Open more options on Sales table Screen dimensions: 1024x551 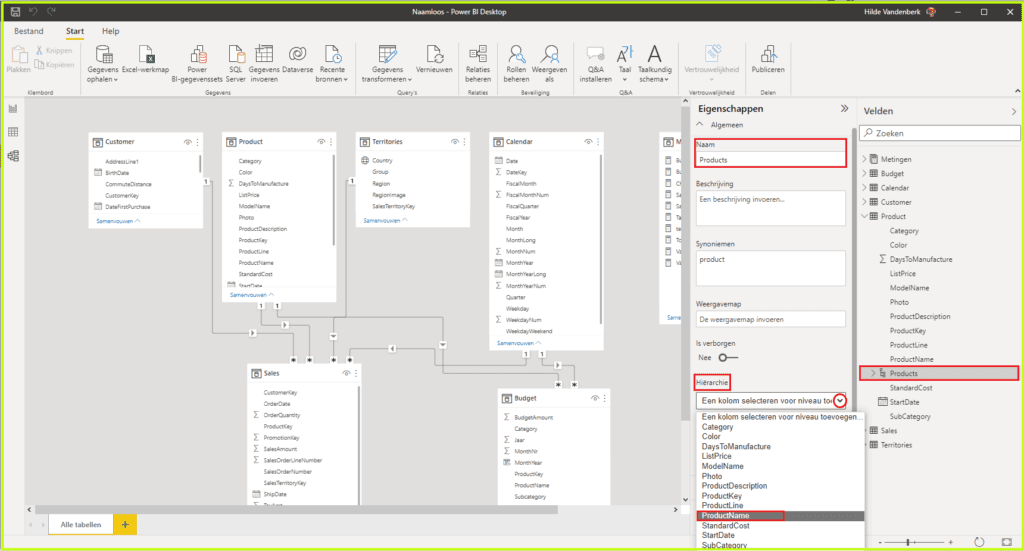pos(356,373)
